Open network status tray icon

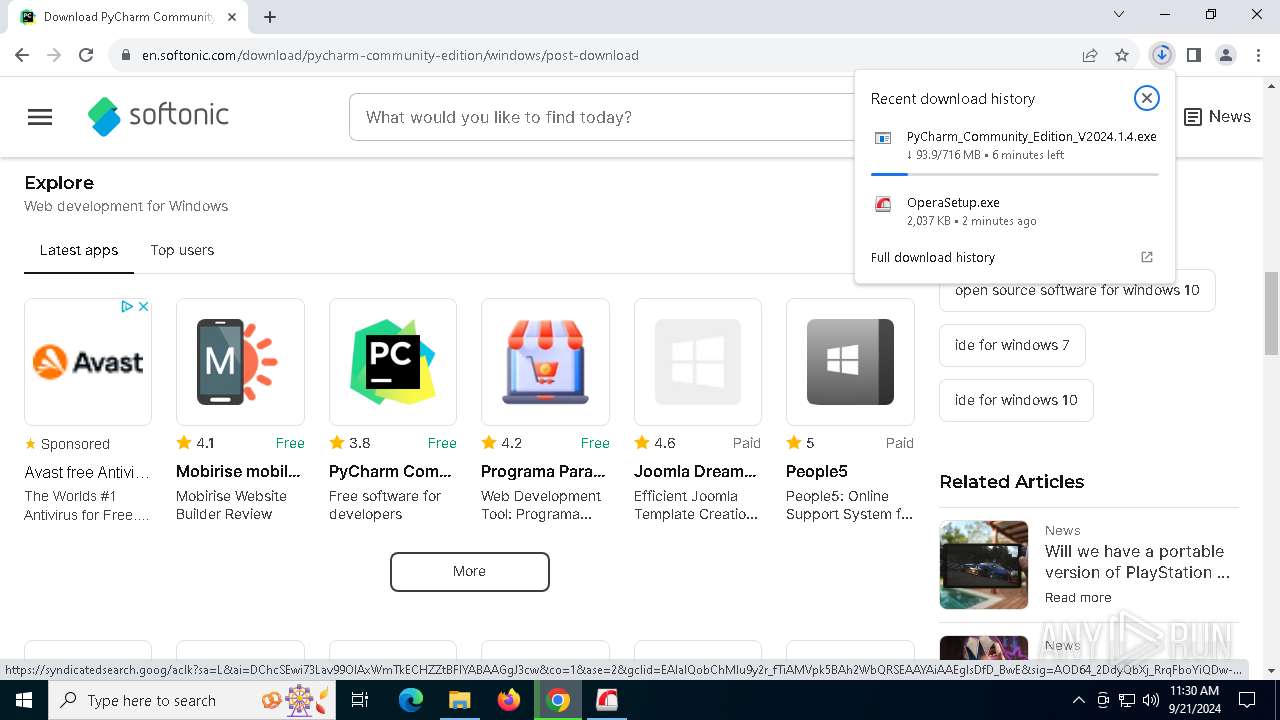[1127, 700]
